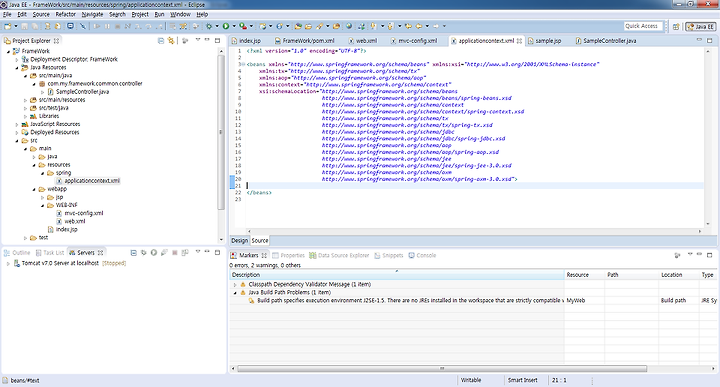
Task: Open the Refactor menu
Action: 66,14
